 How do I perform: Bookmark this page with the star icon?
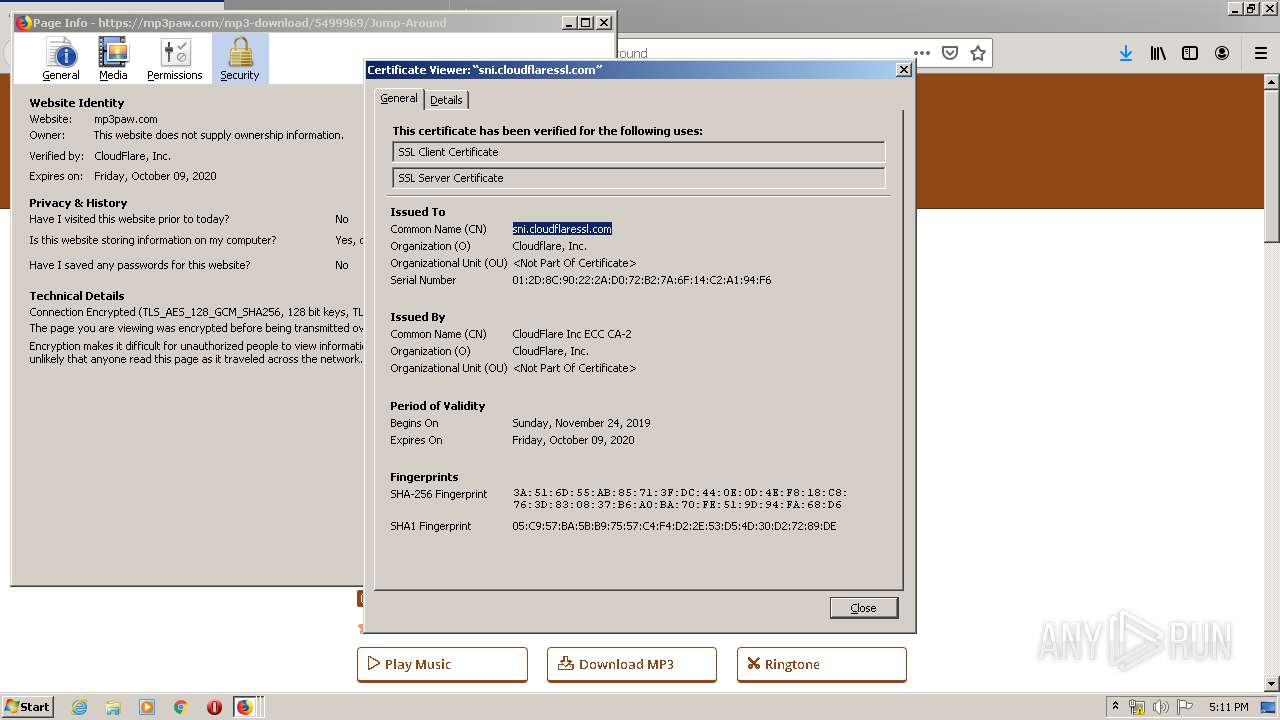point(978,53)
